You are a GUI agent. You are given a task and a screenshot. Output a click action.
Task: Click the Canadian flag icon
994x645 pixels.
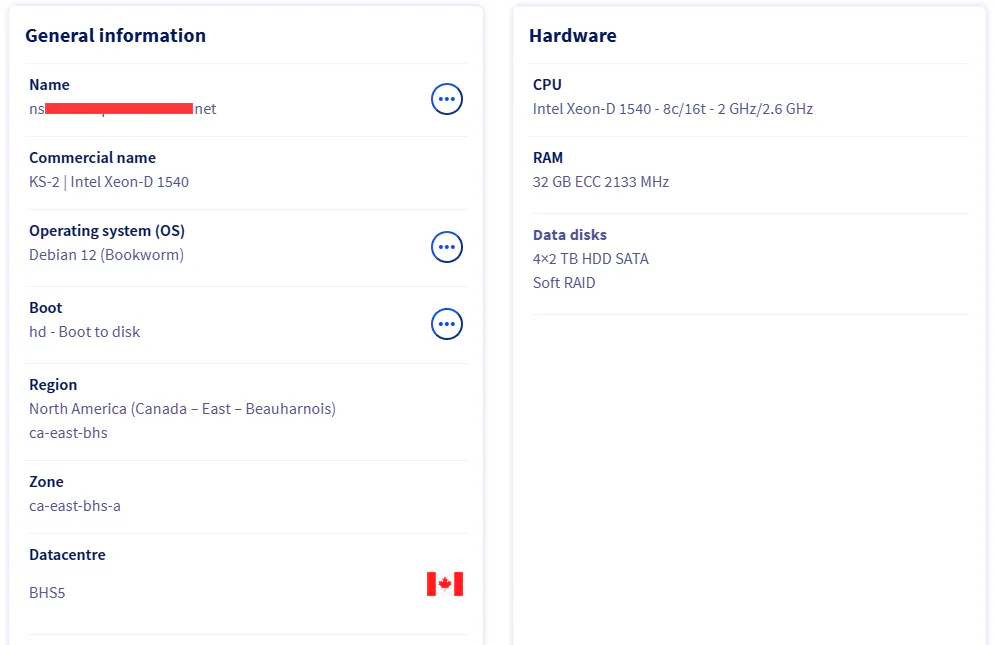coord(445,584)
